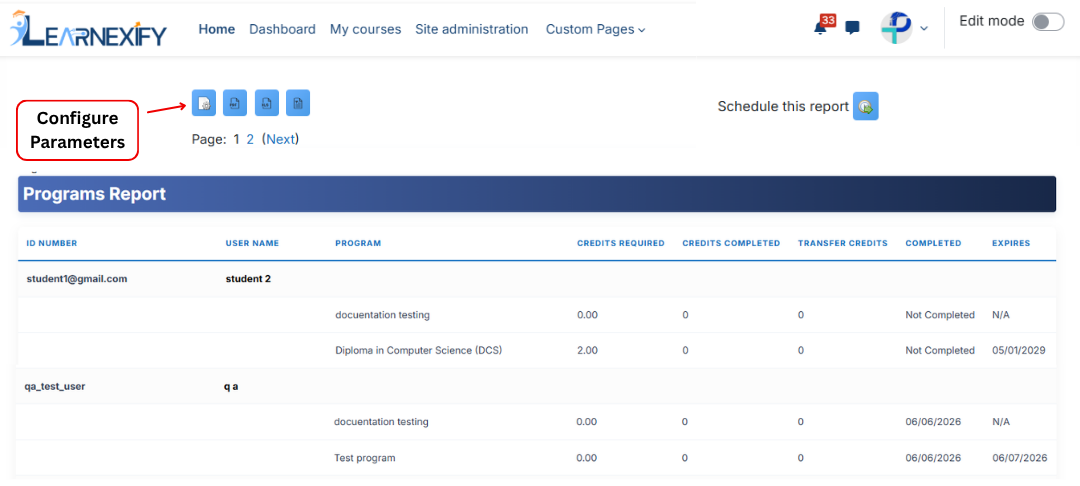Select the student1@gmail.com ID cell

click(77, 279)
